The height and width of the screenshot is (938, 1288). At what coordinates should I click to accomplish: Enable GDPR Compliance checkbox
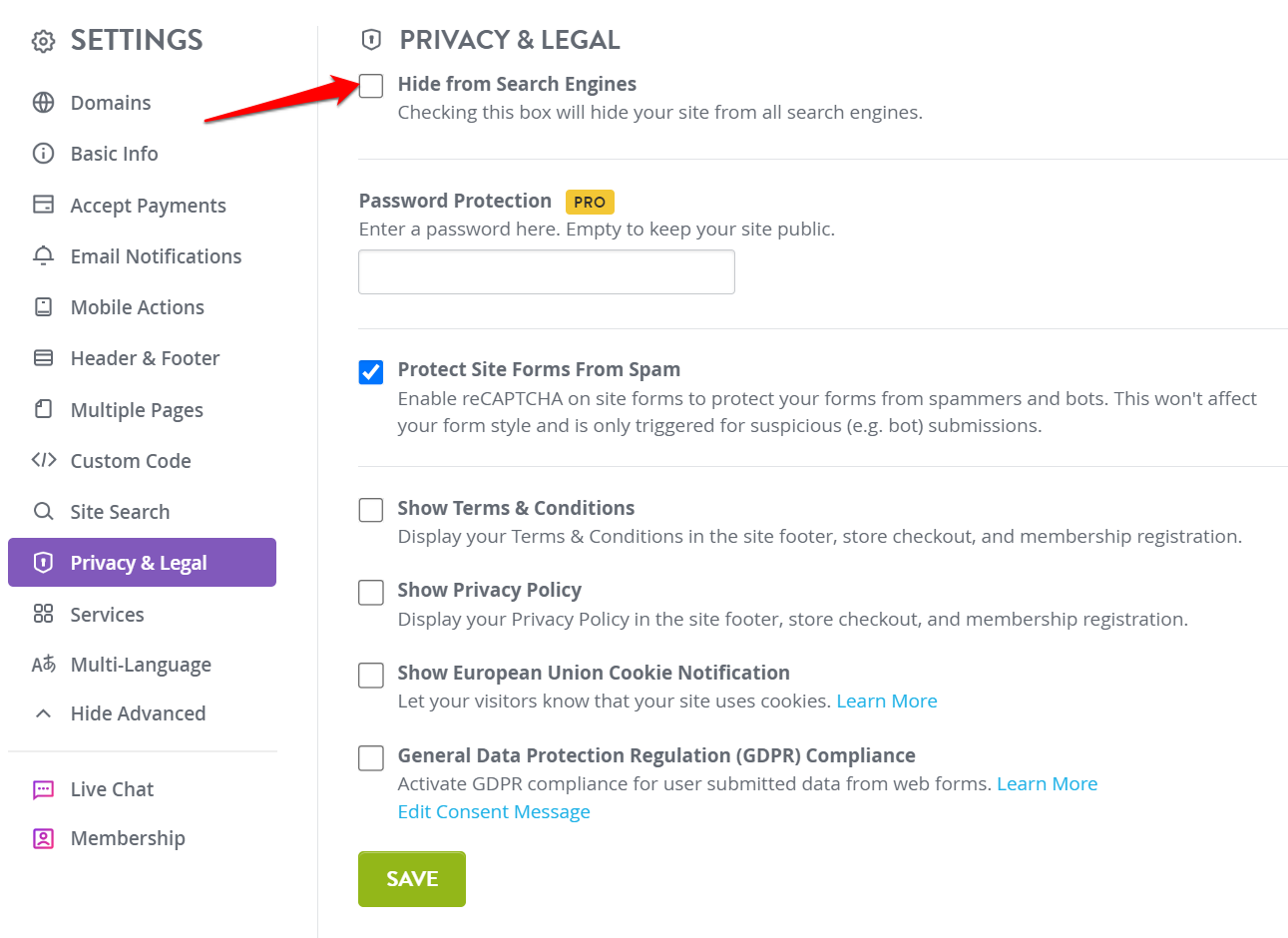(371, 758)
